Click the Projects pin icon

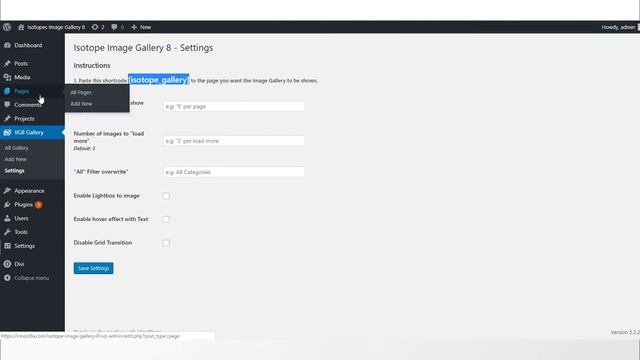[x=7, y=119]
